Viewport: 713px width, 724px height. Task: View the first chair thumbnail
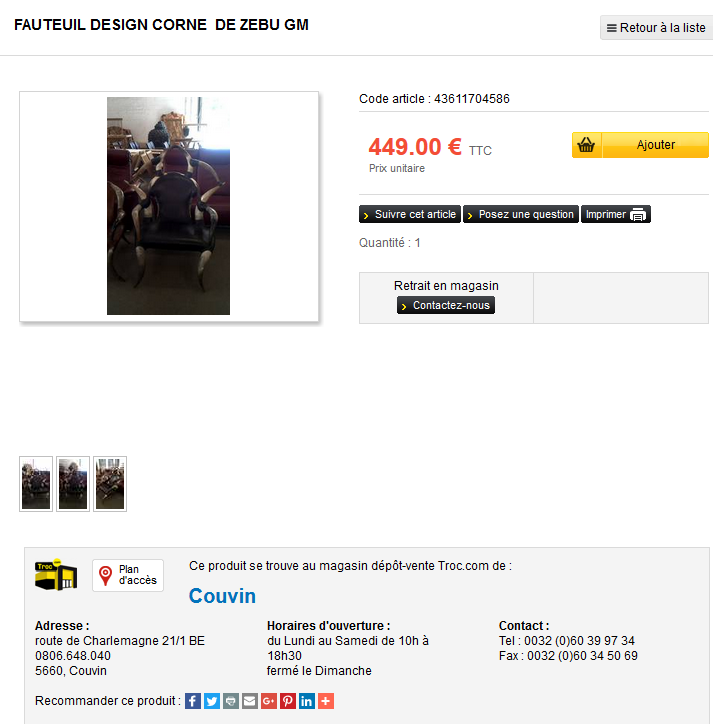36,484
